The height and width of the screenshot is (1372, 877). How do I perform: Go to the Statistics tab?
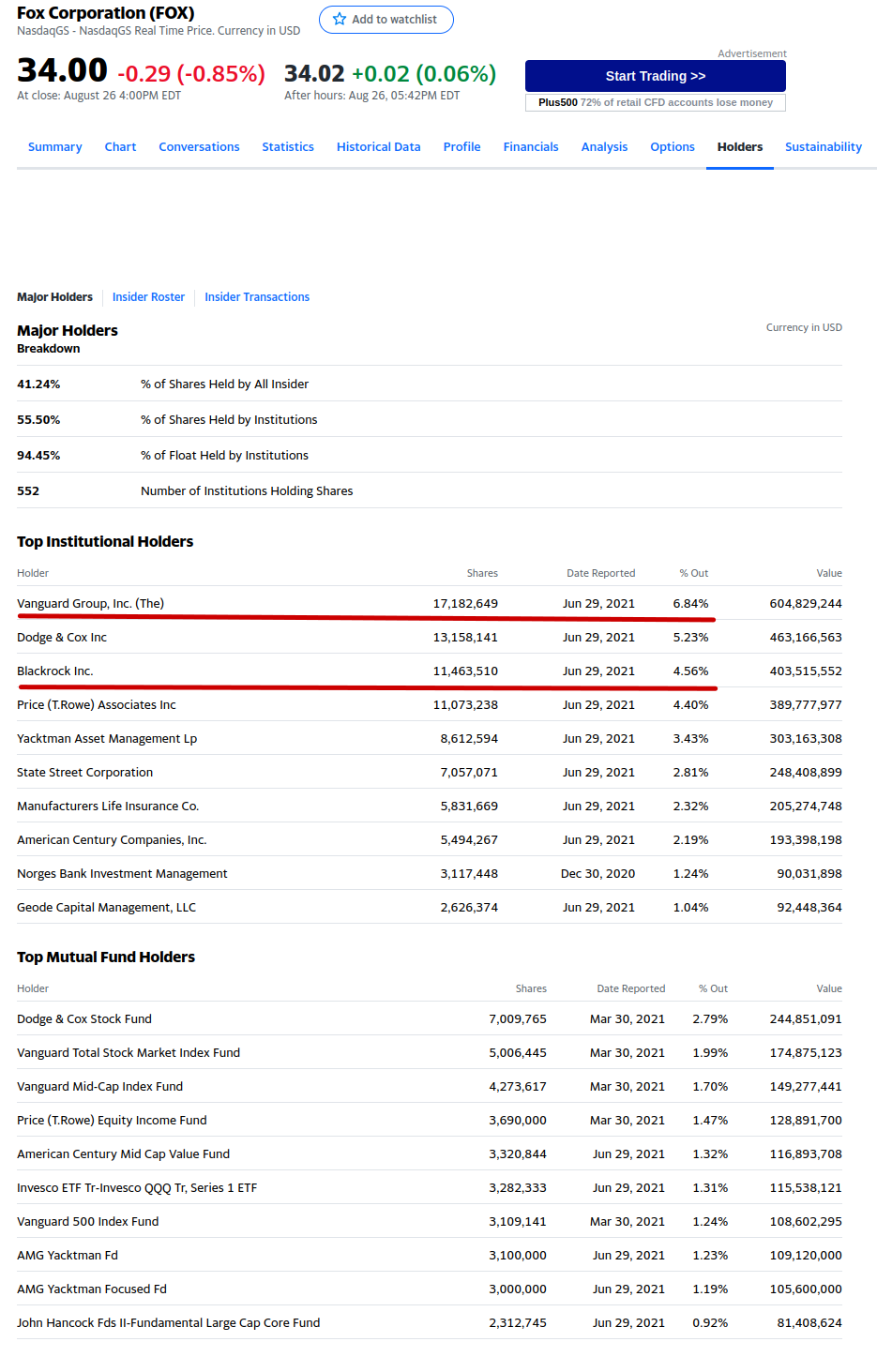(x=288, y=147)
